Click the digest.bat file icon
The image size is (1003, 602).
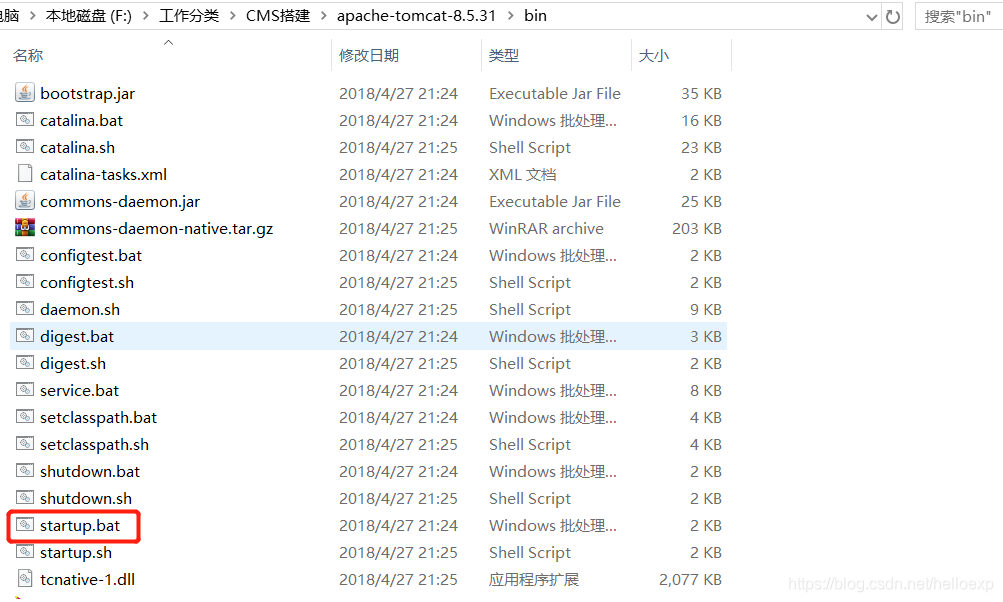tap(25, 336)
